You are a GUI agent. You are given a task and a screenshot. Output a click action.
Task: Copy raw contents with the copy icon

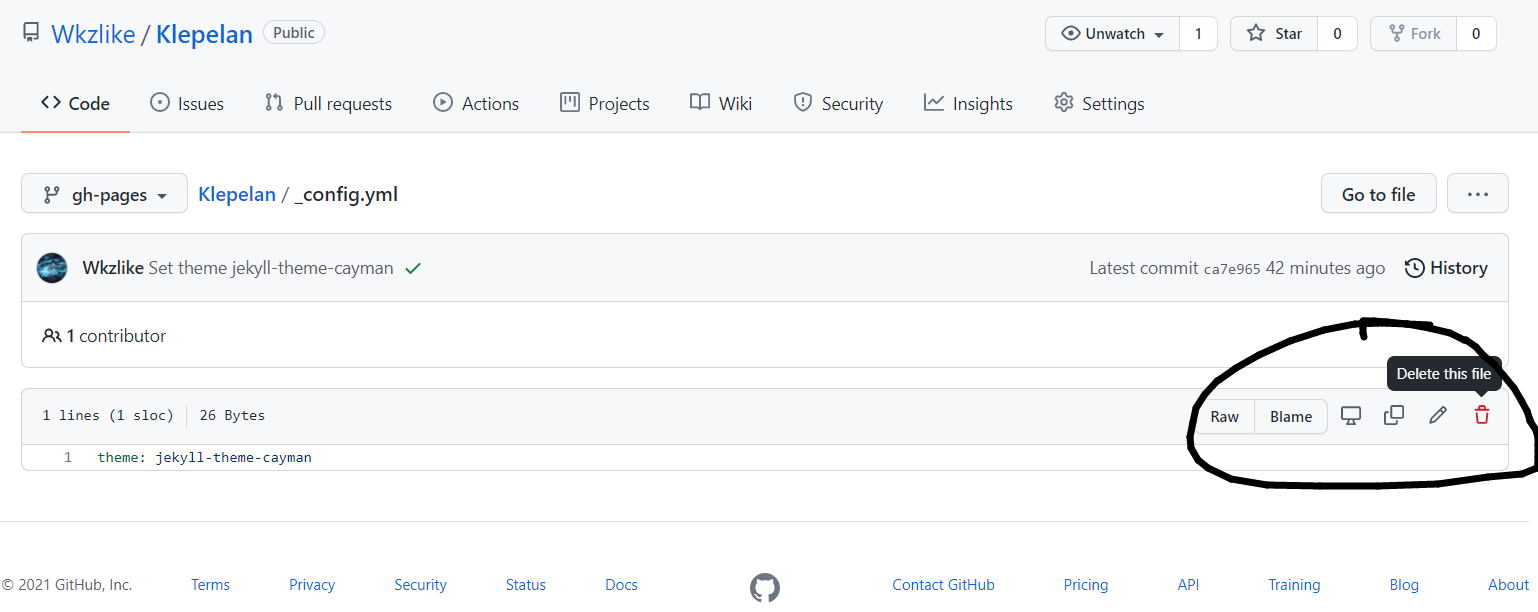[1393, 416]
